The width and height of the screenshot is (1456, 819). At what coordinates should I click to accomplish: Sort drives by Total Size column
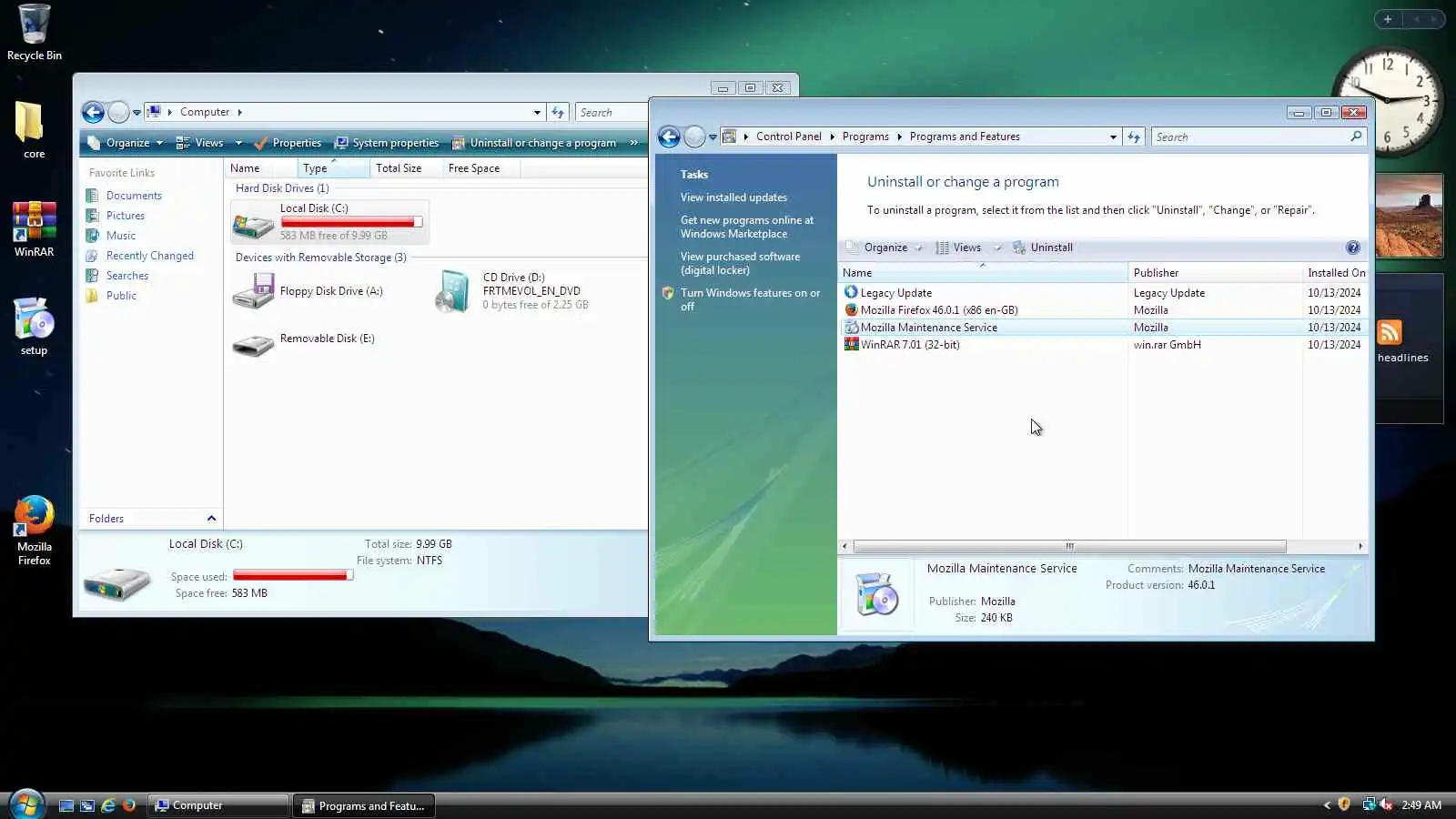click(406, 168)
